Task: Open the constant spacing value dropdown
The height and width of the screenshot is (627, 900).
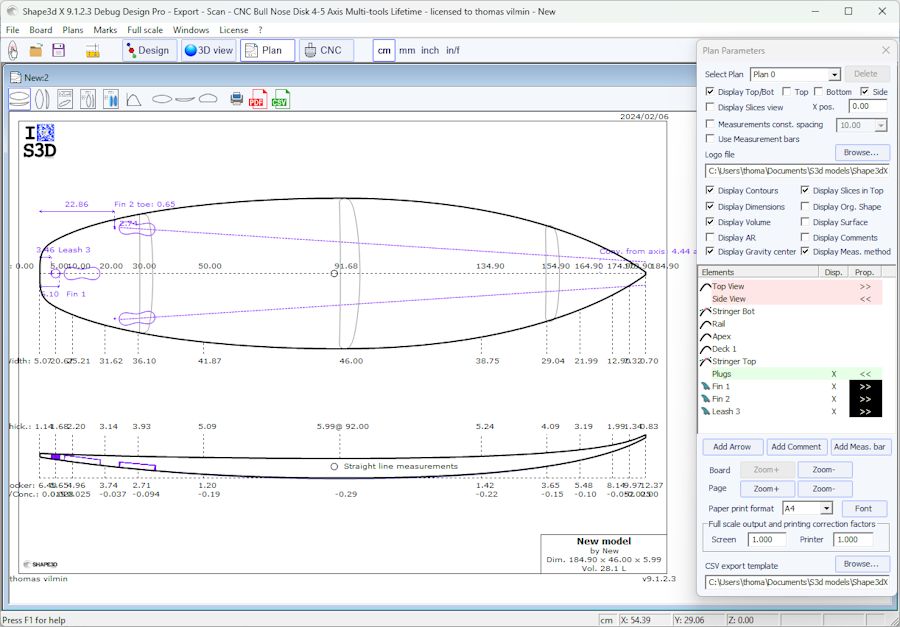Action: tap(881, 125)
